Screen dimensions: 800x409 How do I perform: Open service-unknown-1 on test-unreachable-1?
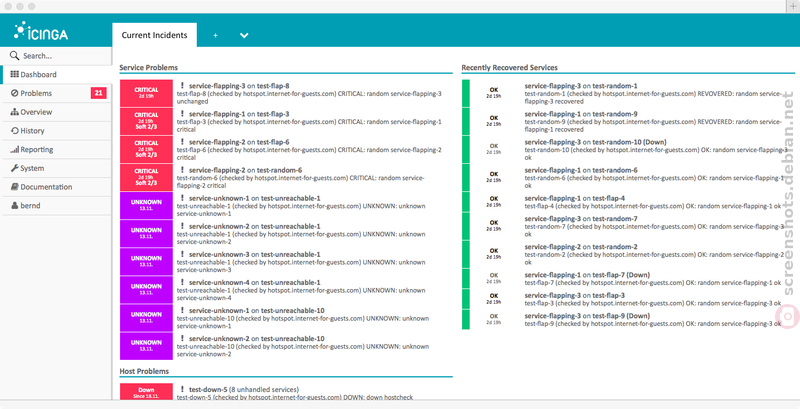click(x=255, y=198)
